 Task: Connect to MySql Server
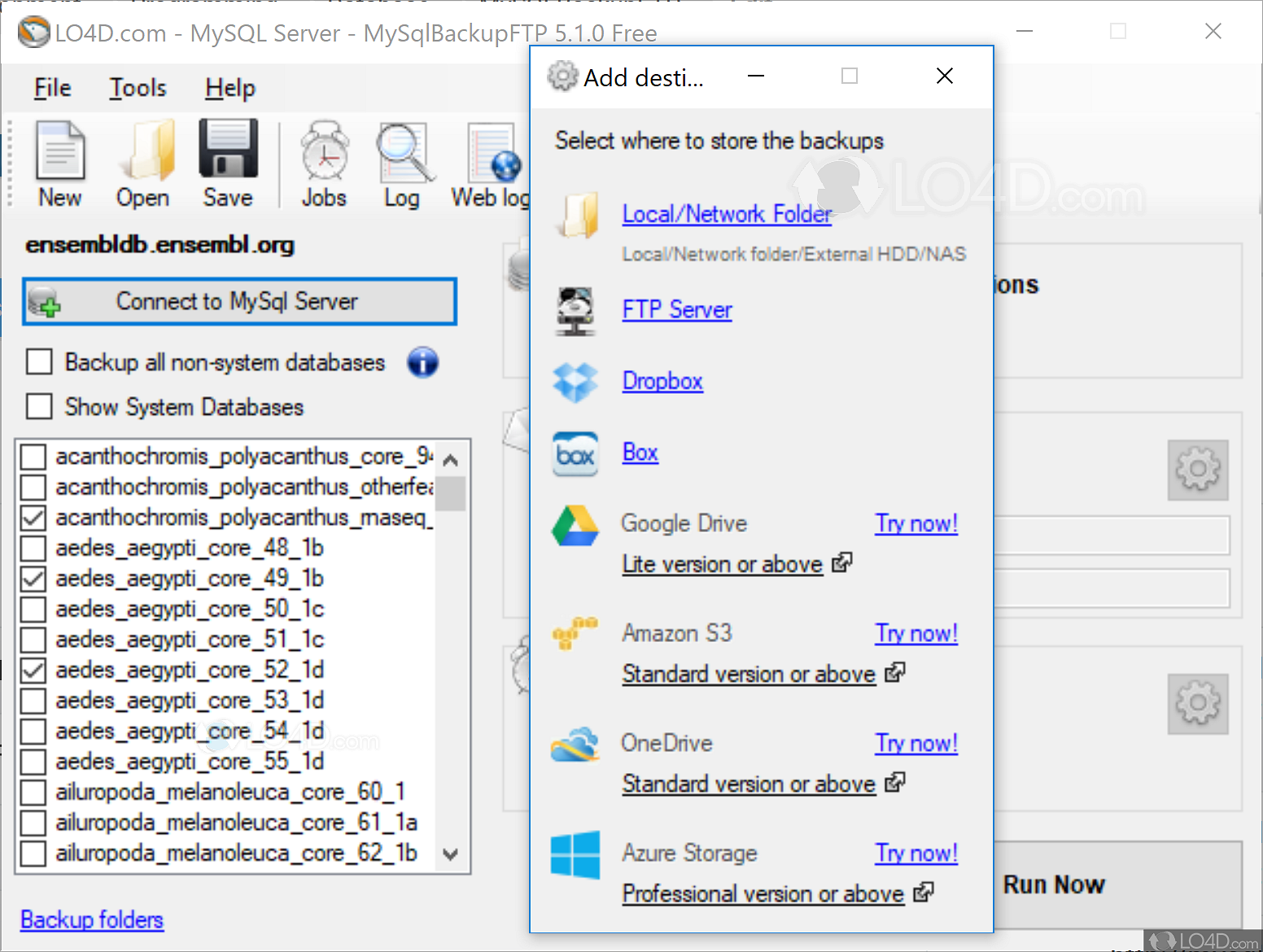click(238, 301)
